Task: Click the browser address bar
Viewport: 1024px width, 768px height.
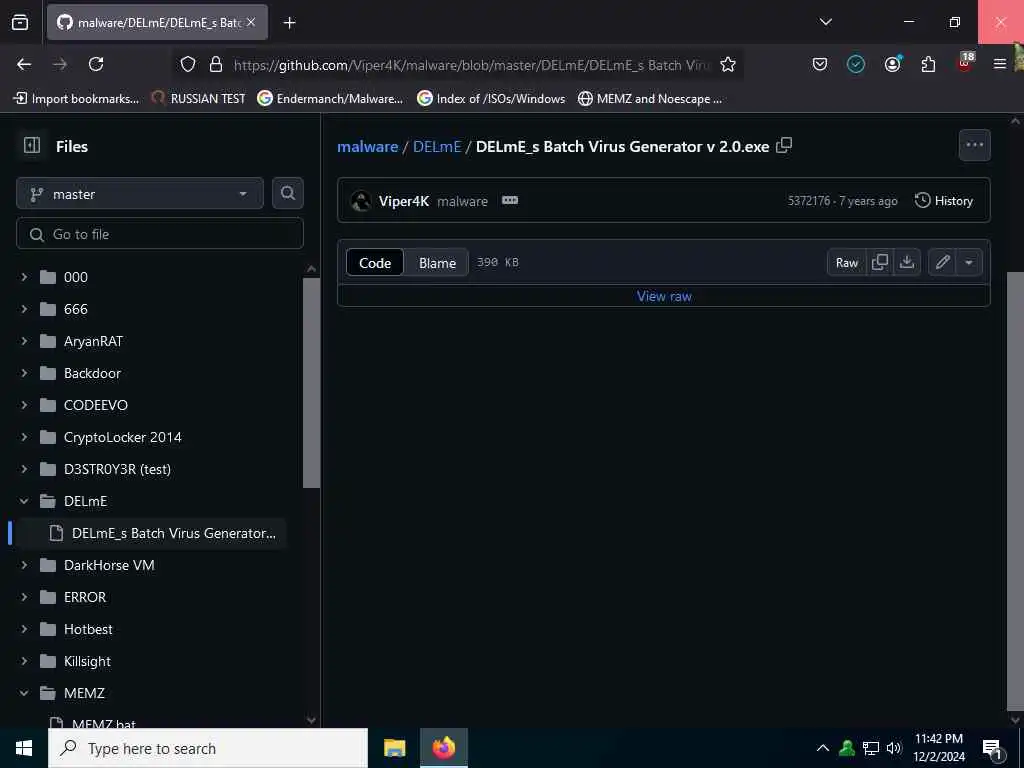Action: (x=470, y=64)
